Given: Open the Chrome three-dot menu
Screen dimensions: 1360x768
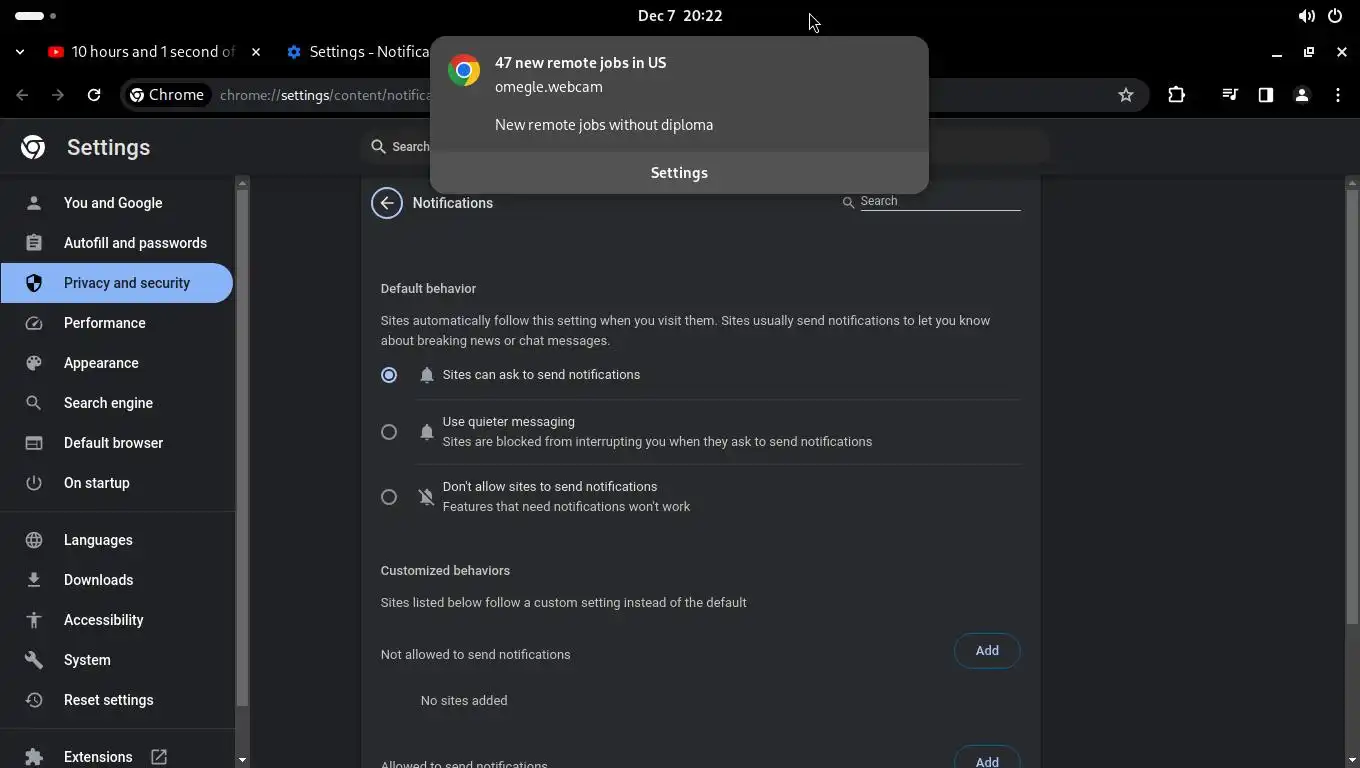Looking at the screenshot, I should tap(1338, 95).
